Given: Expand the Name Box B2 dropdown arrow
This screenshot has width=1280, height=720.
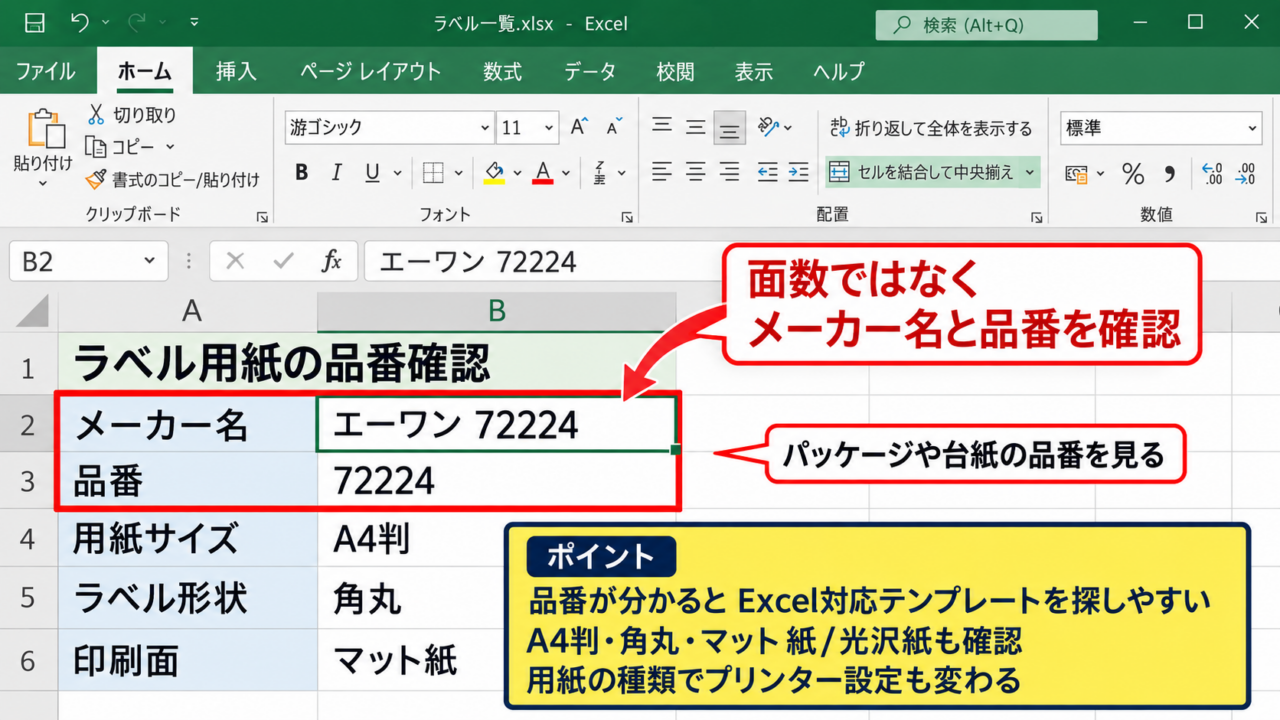Looking at the screenshot, I should click(x=149, y=262).
